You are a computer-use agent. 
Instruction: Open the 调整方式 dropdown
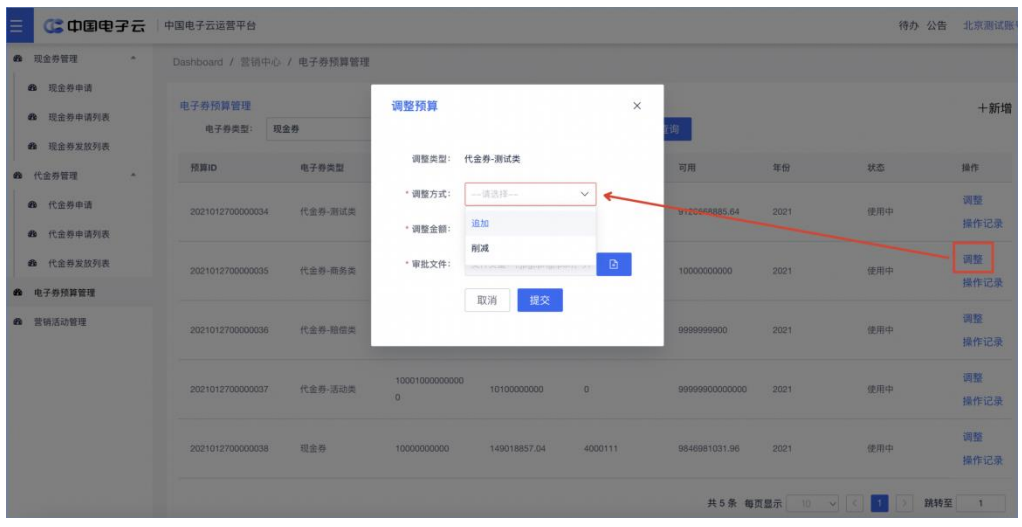pyautogui.click(x=531, y=194)
